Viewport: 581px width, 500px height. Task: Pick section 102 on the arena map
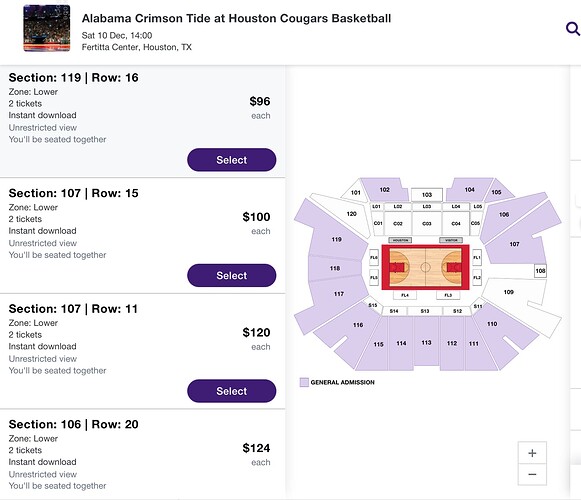click(384, 190)
